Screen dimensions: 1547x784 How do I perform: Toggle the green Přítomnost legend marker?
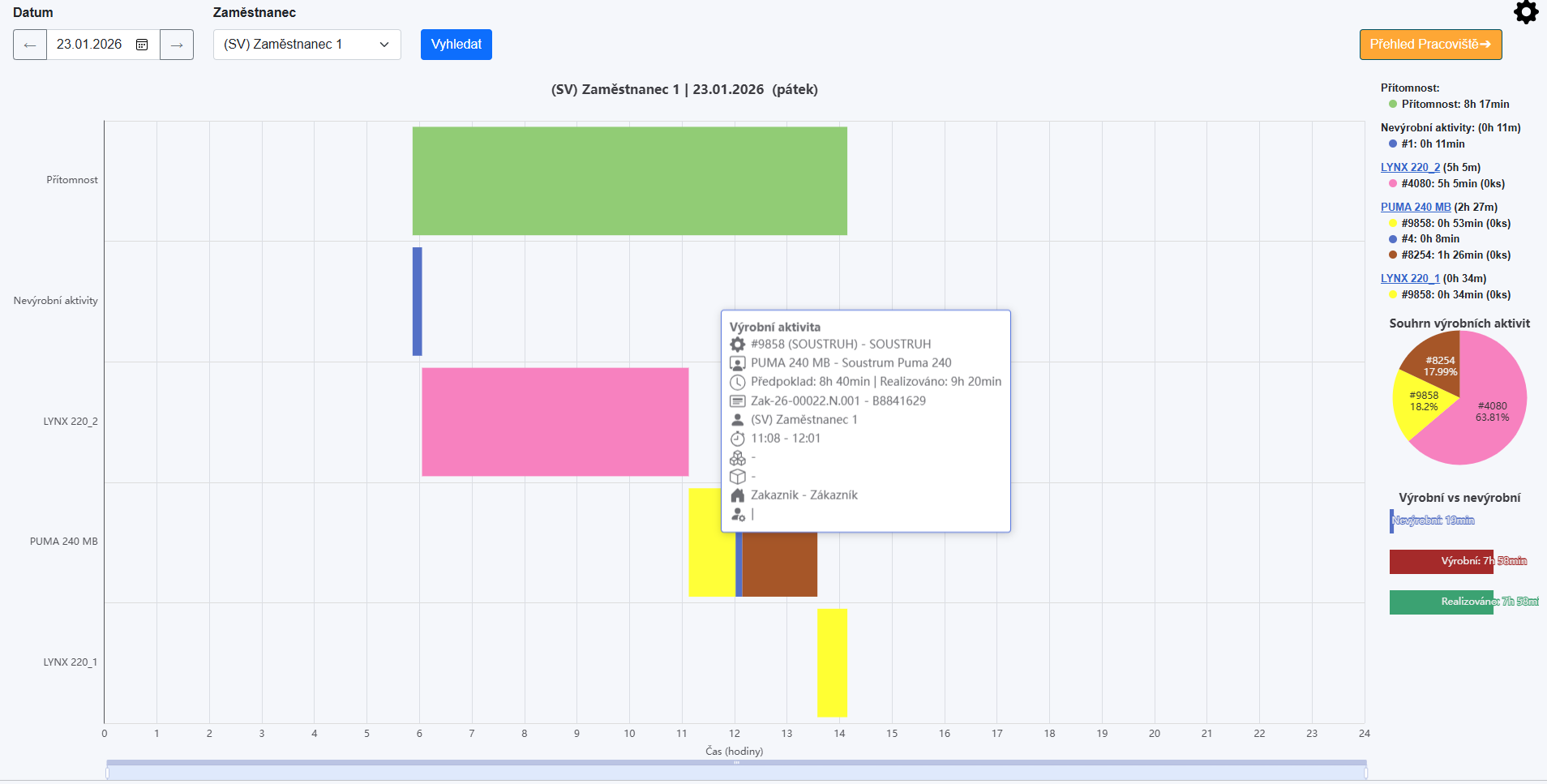[x=1393, y=104]
